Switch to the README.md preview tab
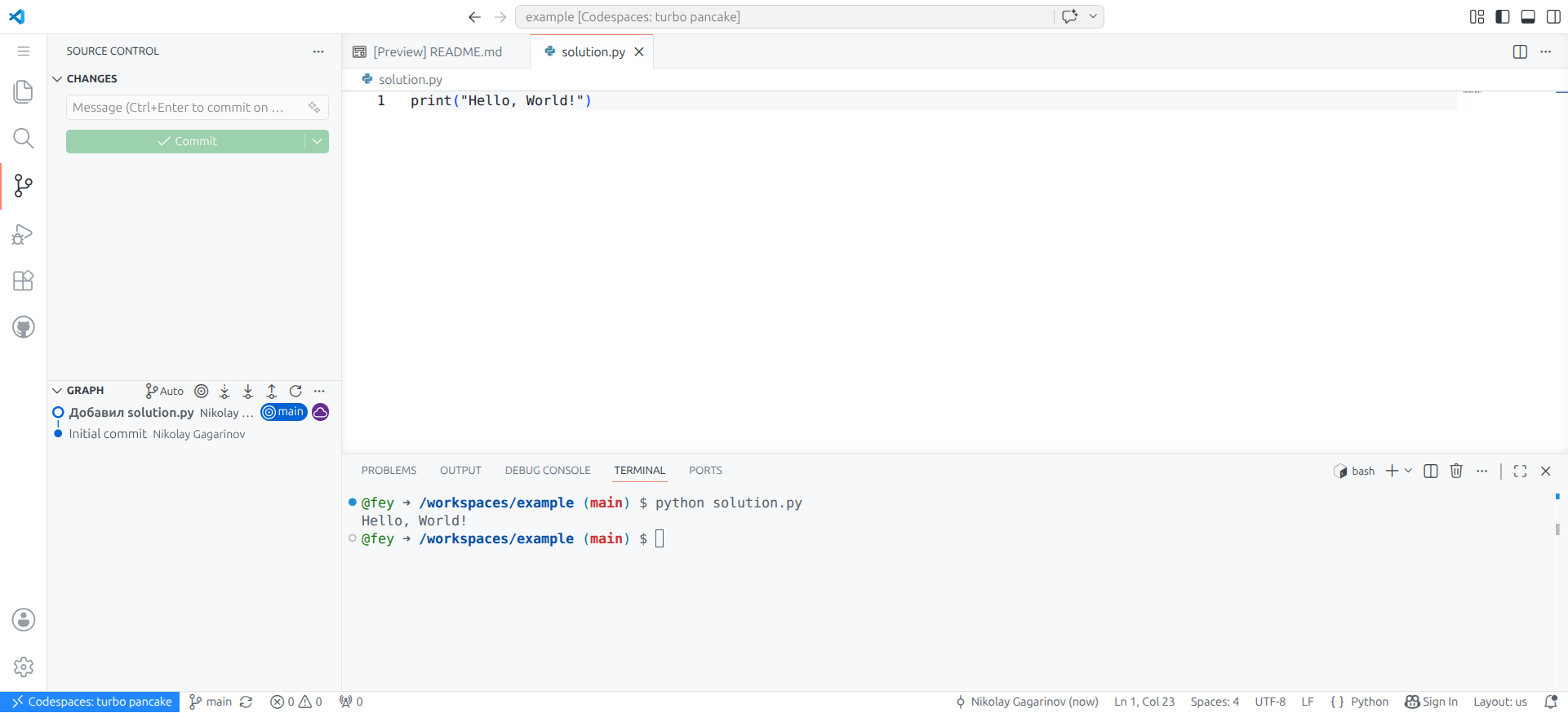The image size is (1568, 713). tap(437, 51)
